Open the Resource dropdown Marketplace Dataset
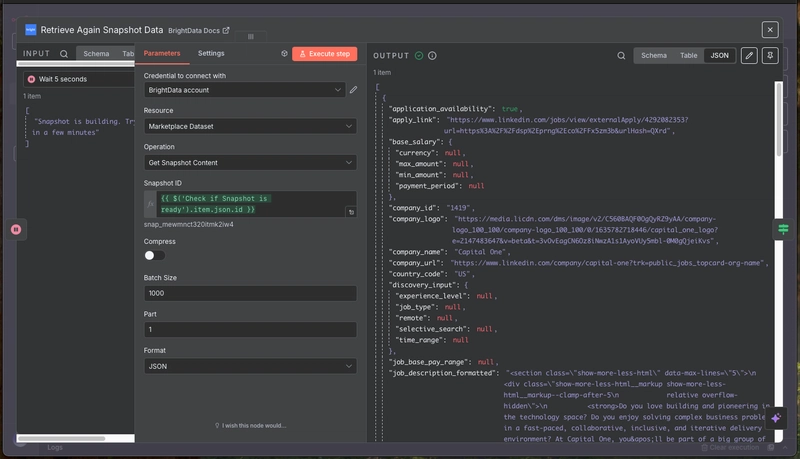This screenshot has width=800, height=459. click(250, 126)
